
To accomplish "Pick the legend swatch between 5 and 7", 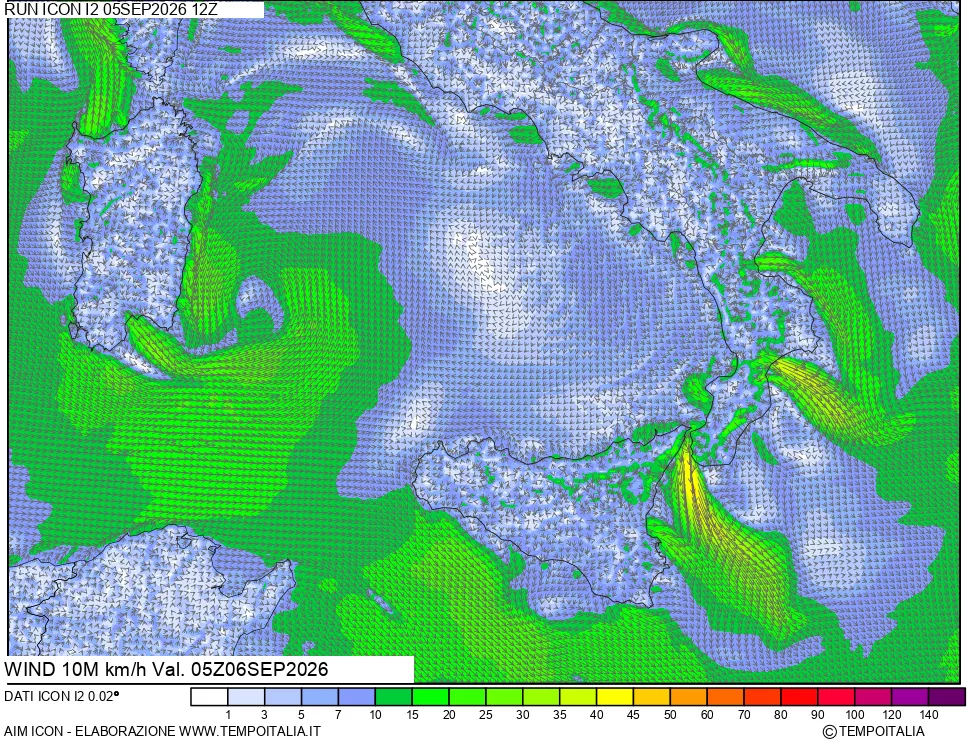I will point(320,697).
